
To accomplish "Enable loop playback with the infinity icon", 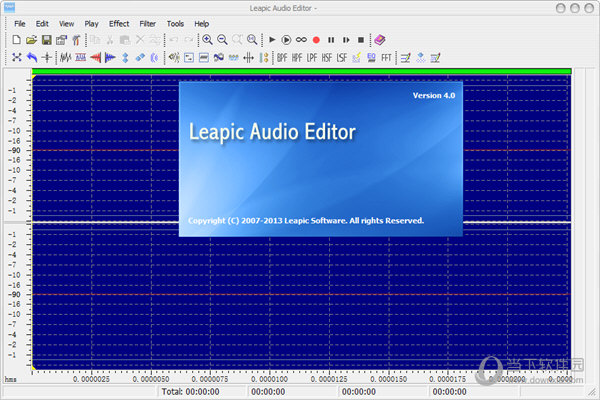I will (301, 40).
